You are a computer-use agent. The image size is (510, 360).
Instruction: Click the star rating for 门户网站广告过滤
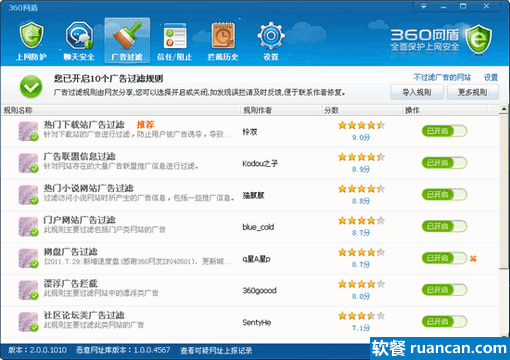pos(361,220)
